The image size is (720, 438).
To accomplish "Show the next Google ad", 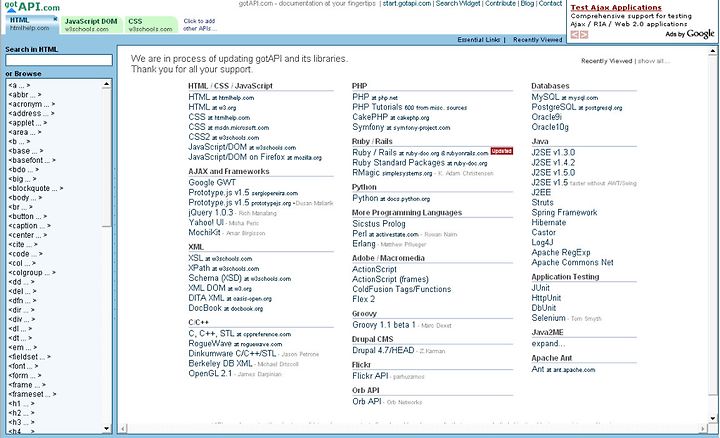I will (584, 35).
